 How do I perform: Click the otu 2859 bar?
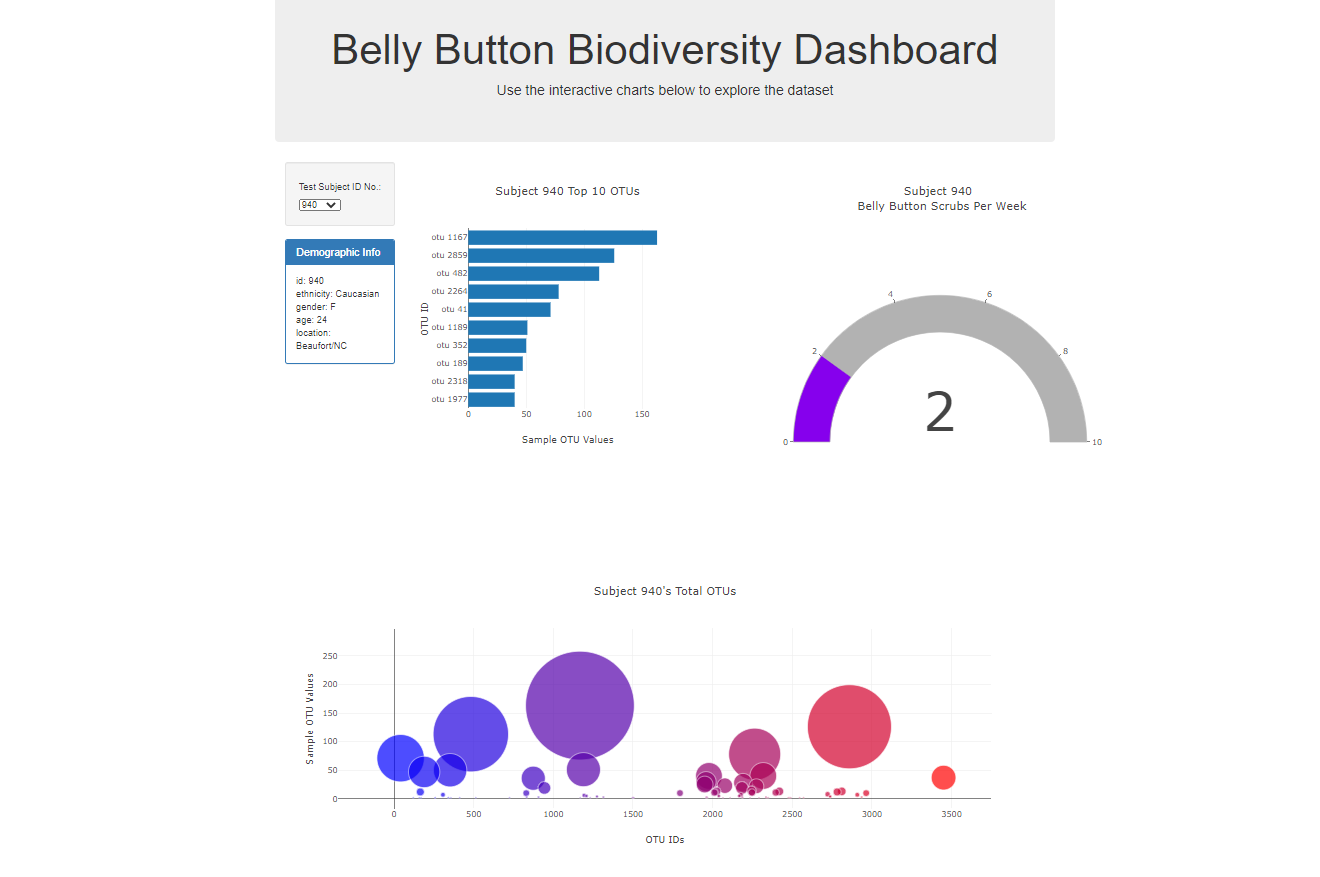coord(540,255)
